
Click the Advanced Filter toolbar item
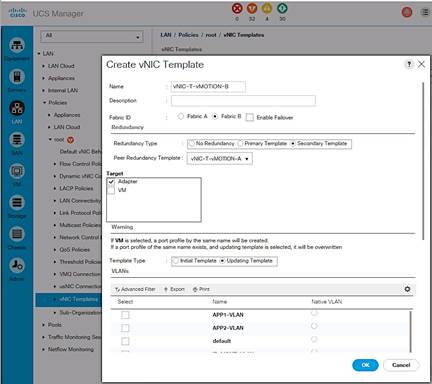pyautogui.click(x=135, y=289)
